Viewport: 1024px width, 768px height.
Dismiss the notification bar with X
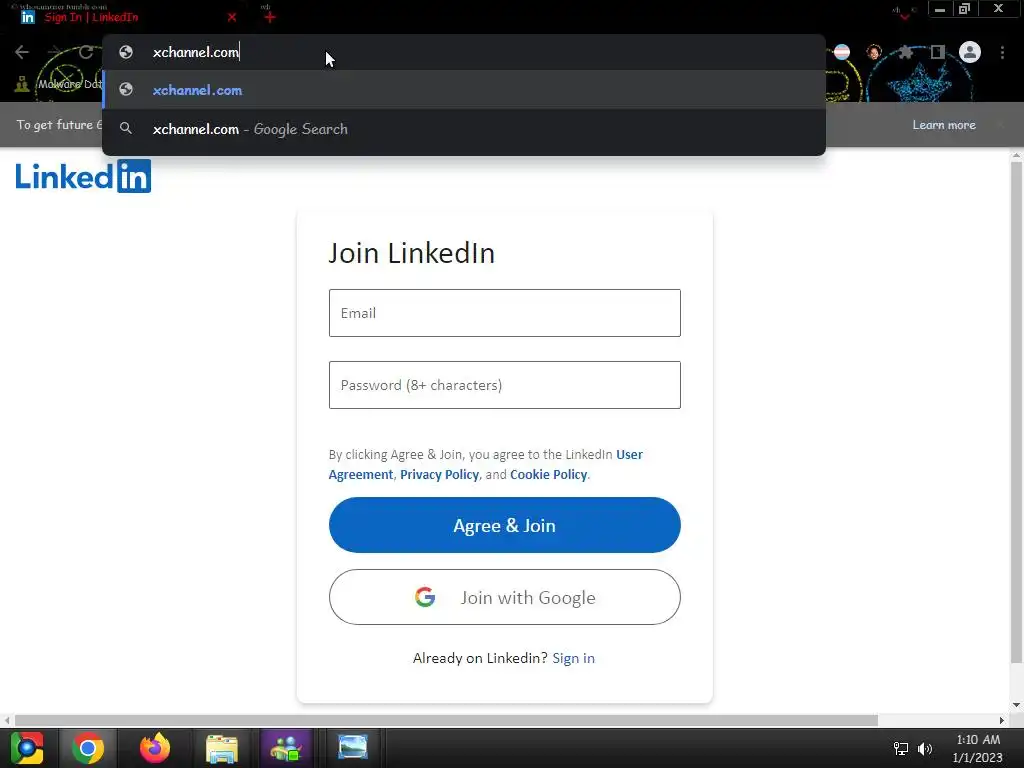[x=1000, y=125]
